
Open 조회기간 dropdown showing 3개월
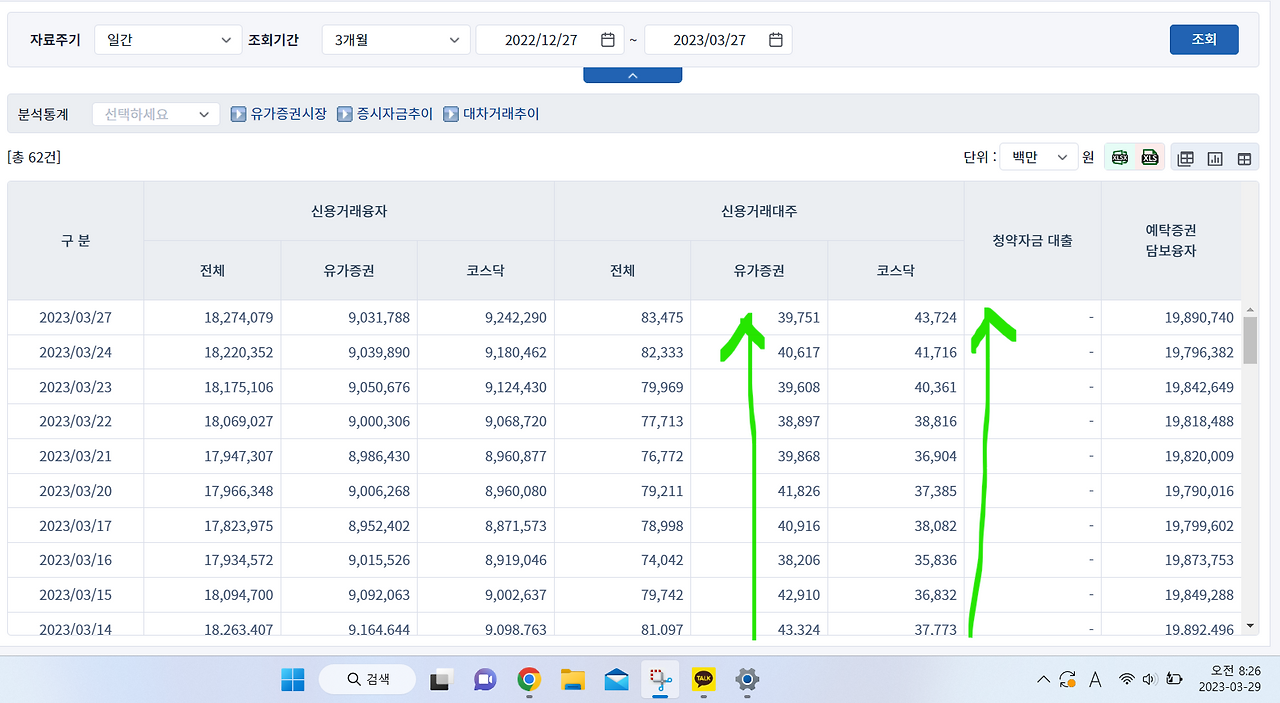[x=396, y=40]
